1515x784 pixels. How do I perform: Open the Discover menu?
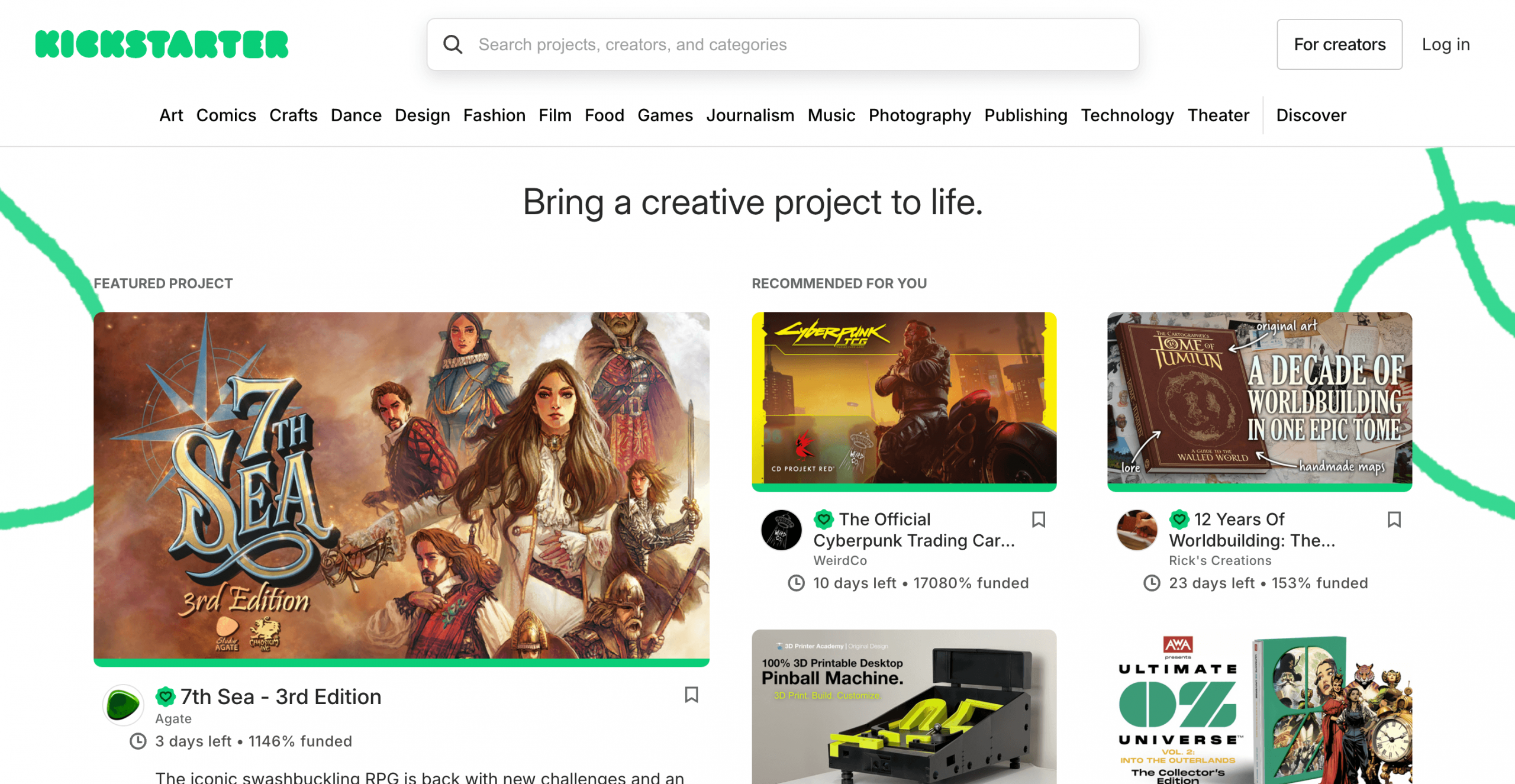[1311, 115]
